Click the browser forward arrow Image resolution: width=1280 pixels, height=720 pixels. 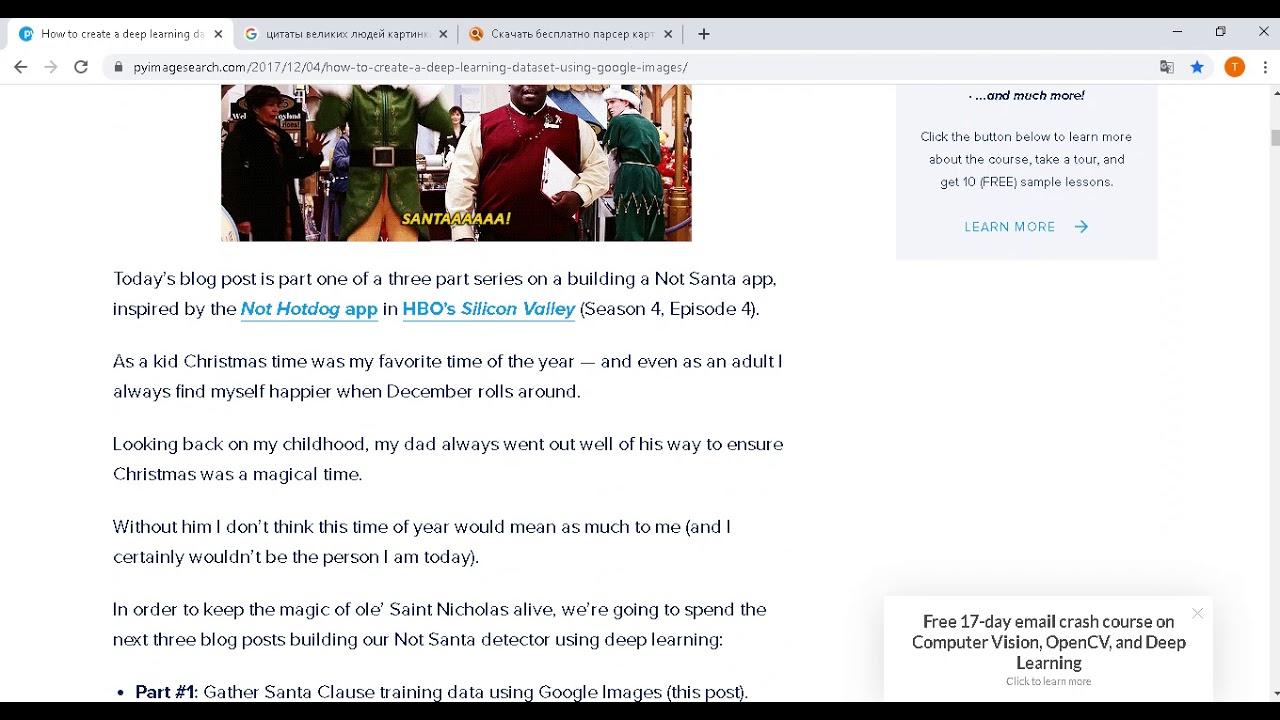tap(51, 67)
